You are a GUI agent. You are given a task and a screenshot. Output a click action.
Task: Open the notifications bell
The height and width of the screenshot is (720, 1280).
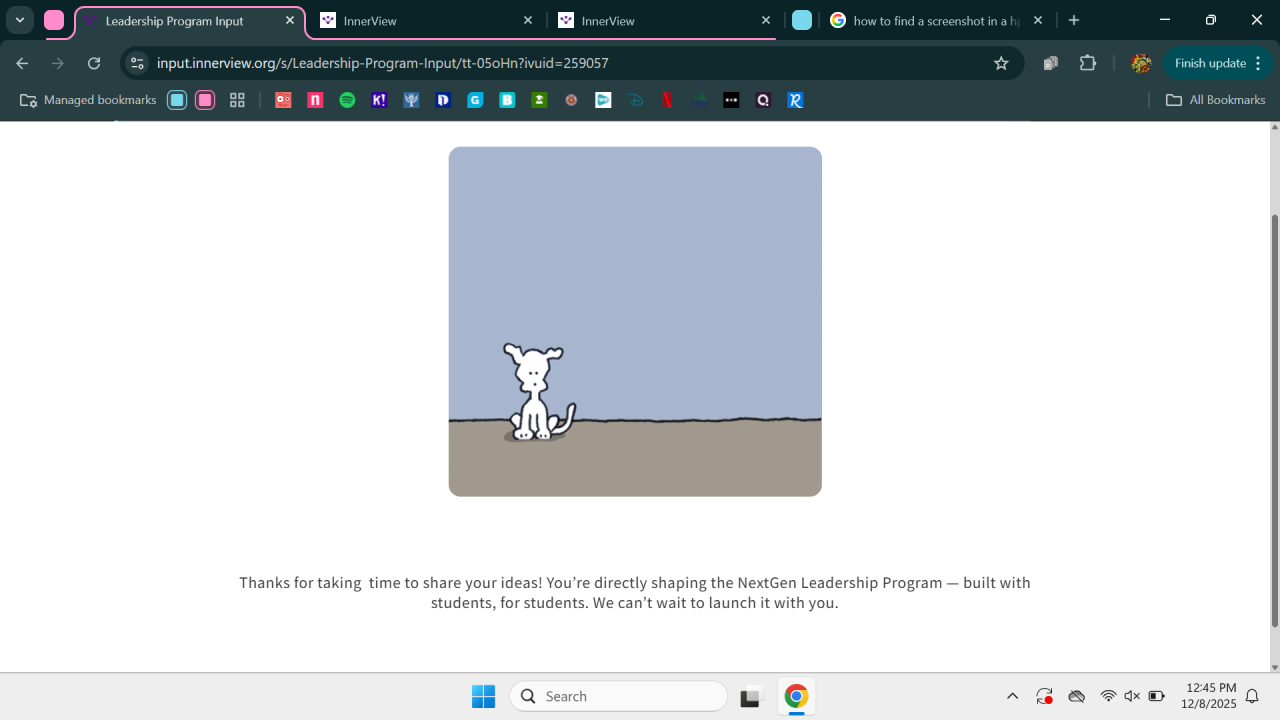pos(1252,696)
